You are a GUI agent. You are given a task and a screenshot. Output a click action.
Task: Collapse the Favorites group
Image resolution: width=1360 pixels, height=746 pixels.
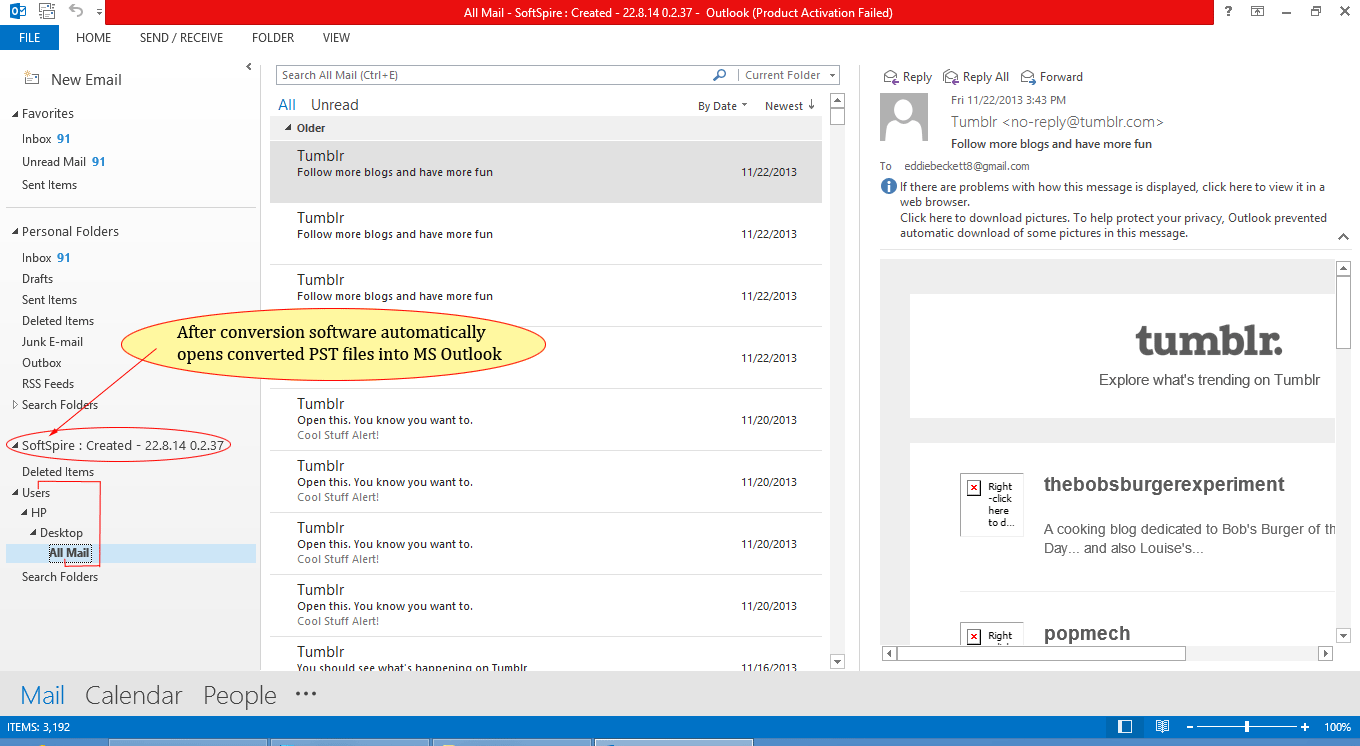pyautogui.click(x=15, y=114)
